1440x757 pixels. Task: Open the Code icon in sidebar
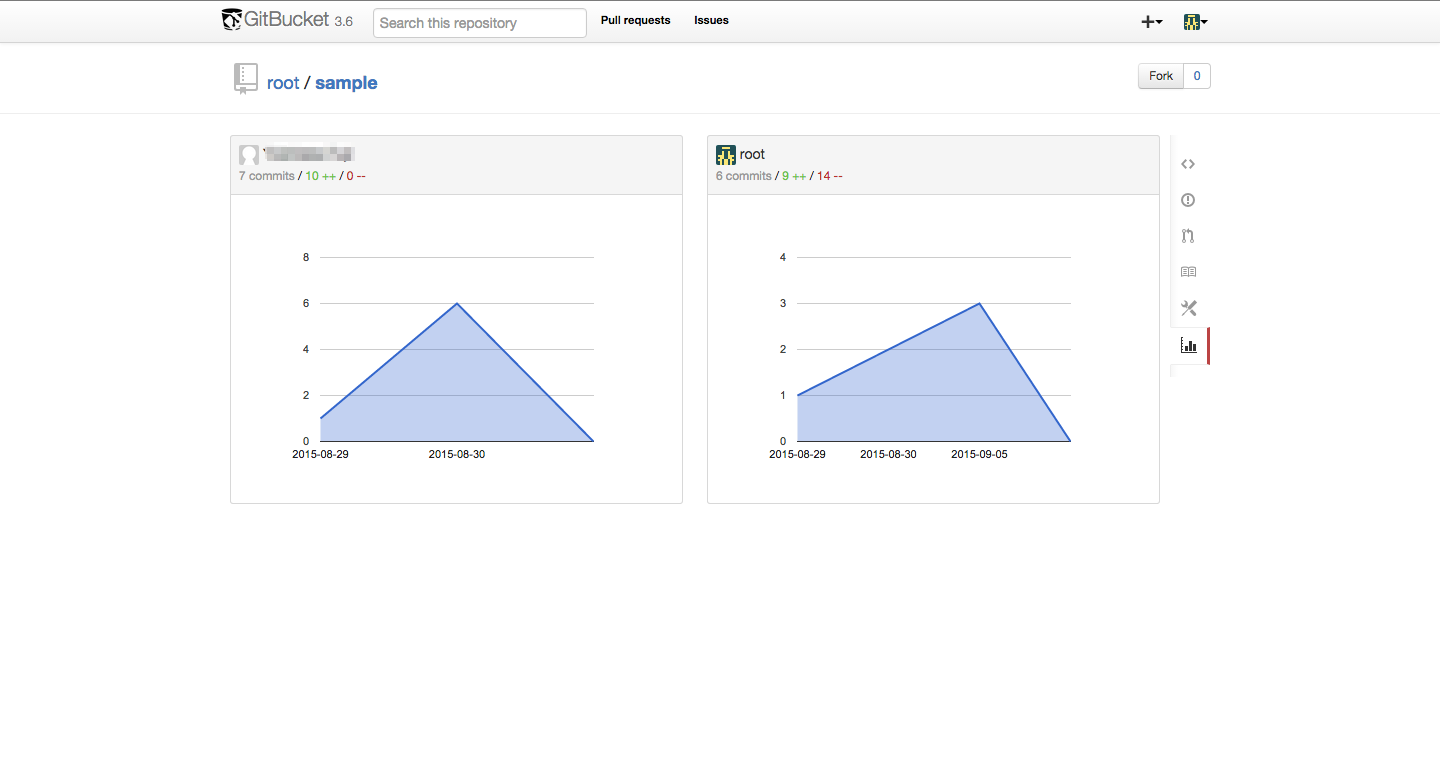pyautogui.click(x=1188, y=164)
